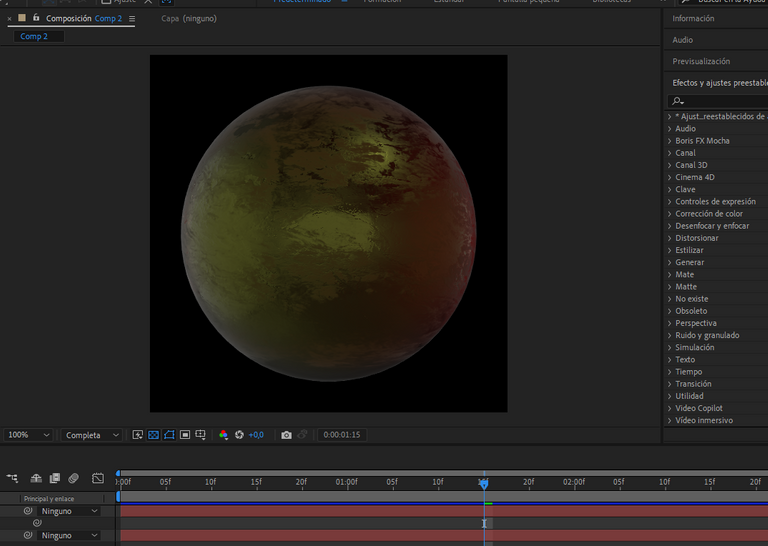Open the show channel RGB icon menu
Viewport: 768px width, 546px height.
223,435
